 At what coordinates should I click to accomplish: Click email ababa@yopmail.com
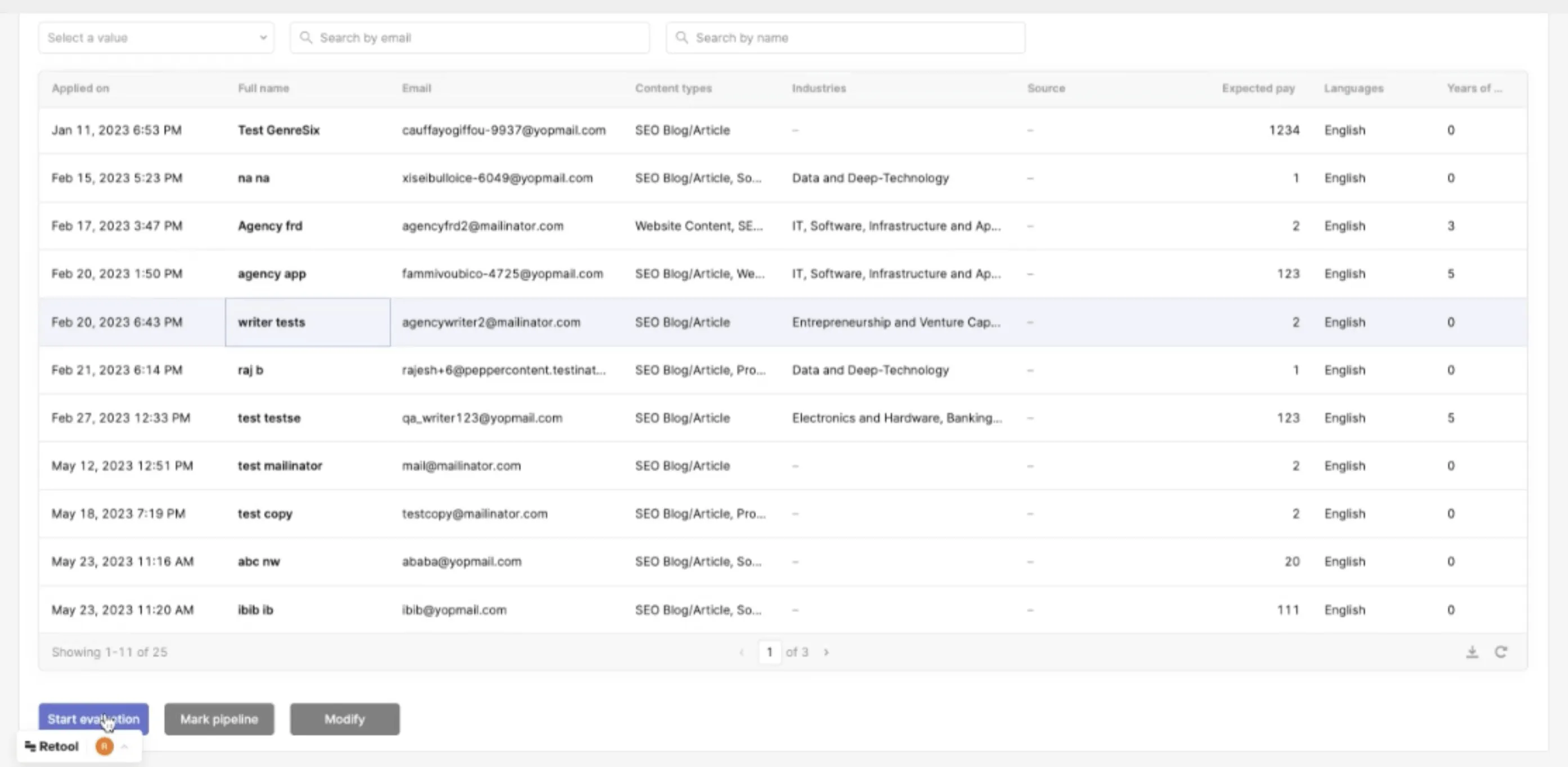pyautogui.click(x=461, y=561)
